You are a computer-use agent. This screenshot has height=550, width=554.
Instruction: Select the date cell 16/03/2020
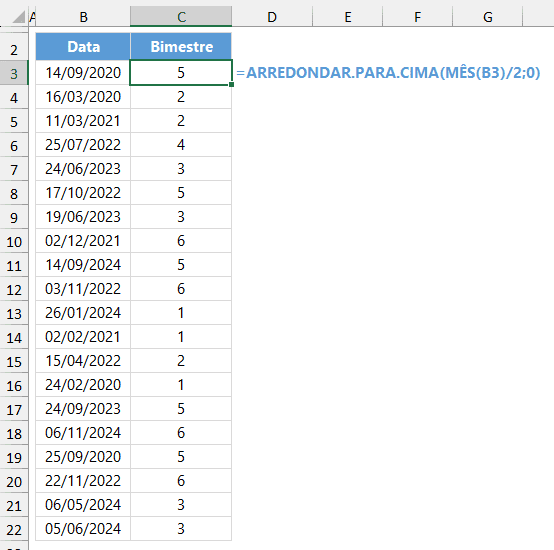[83, 97]
